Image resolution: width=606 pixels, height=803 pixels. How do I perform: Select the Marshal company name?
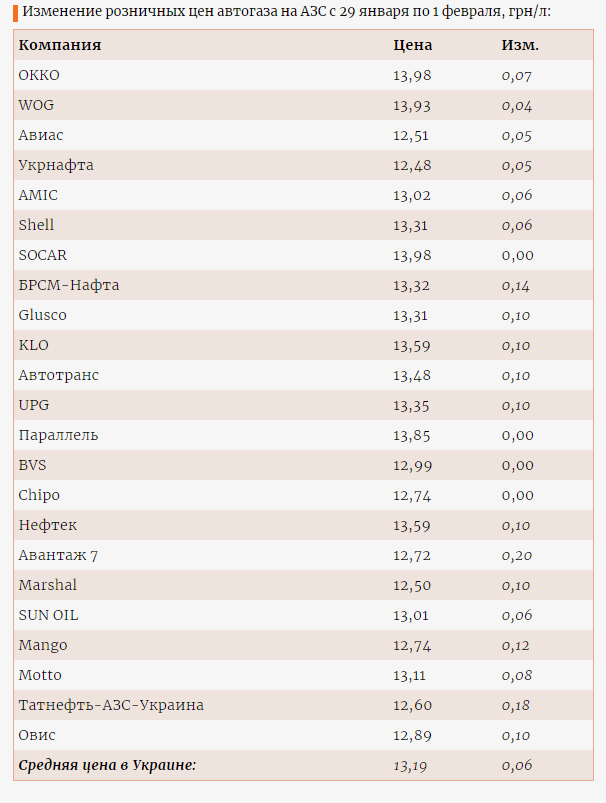point(48,585)
